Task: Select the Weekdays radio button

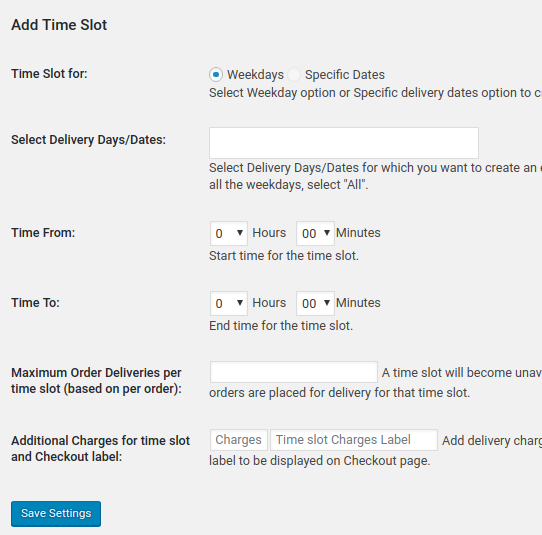Action: [216, 75]
